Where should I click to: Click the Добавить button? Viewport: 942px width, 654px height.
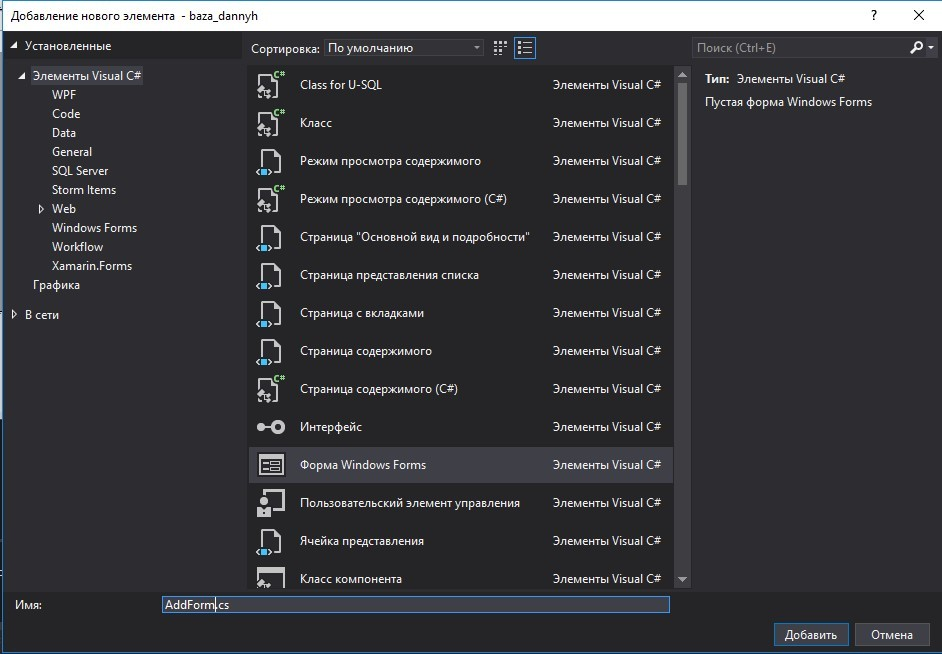tap(811, 635)
